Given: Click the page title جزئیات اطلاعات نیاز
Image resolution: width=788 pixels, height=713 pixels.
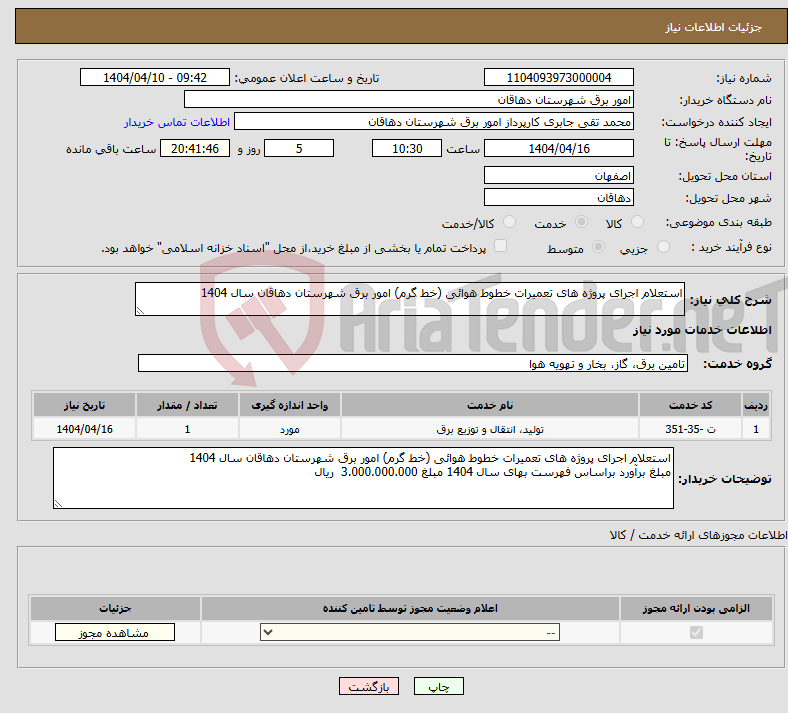Looking at the screenshot, I should pyautogui.click(x=714, y=27).
